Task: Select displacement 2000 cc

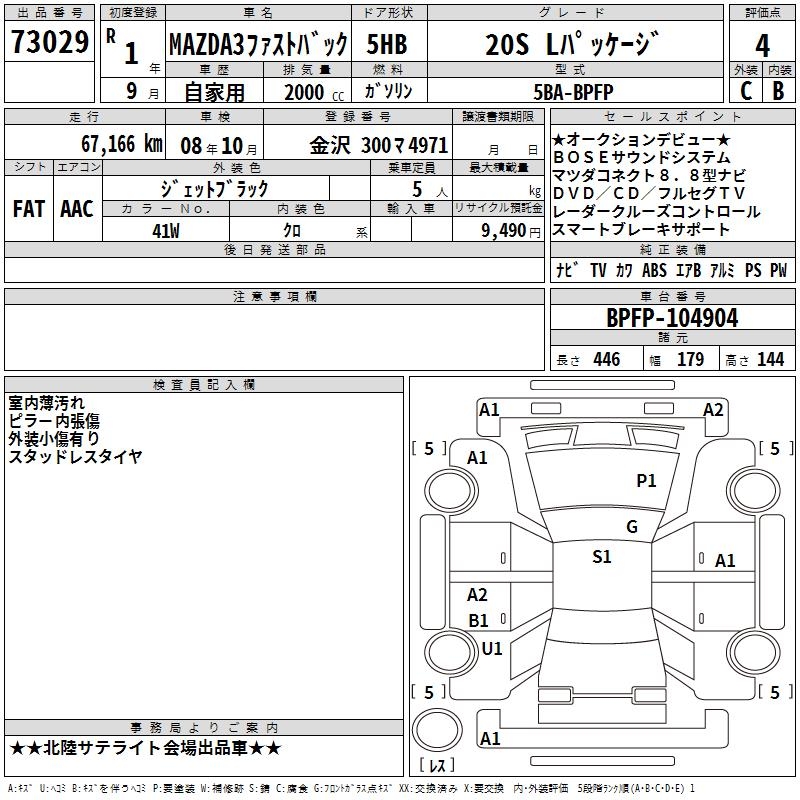Action: (314, 92)
